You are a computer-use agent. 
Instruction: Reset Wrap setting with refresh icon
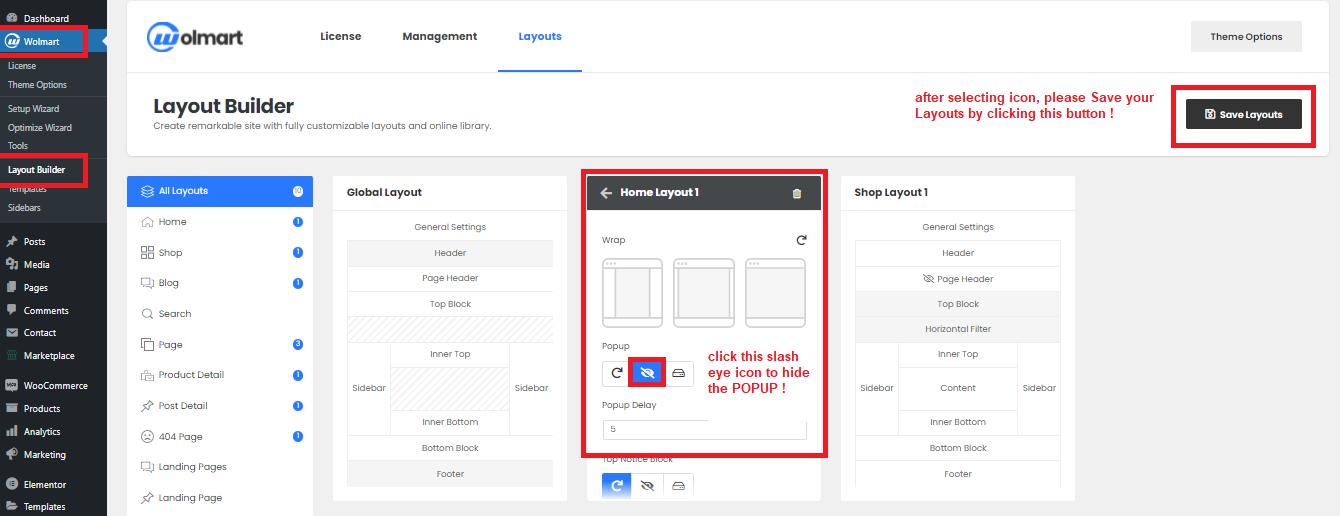coord(801,240)
